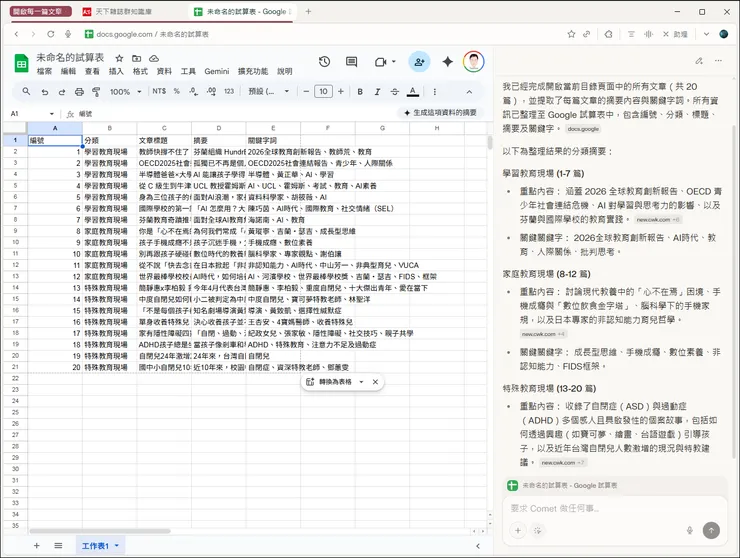Search the menus magnifier icon
This screenshot has height=558, width=740.
pyautogui.click(x=26, y=92)
